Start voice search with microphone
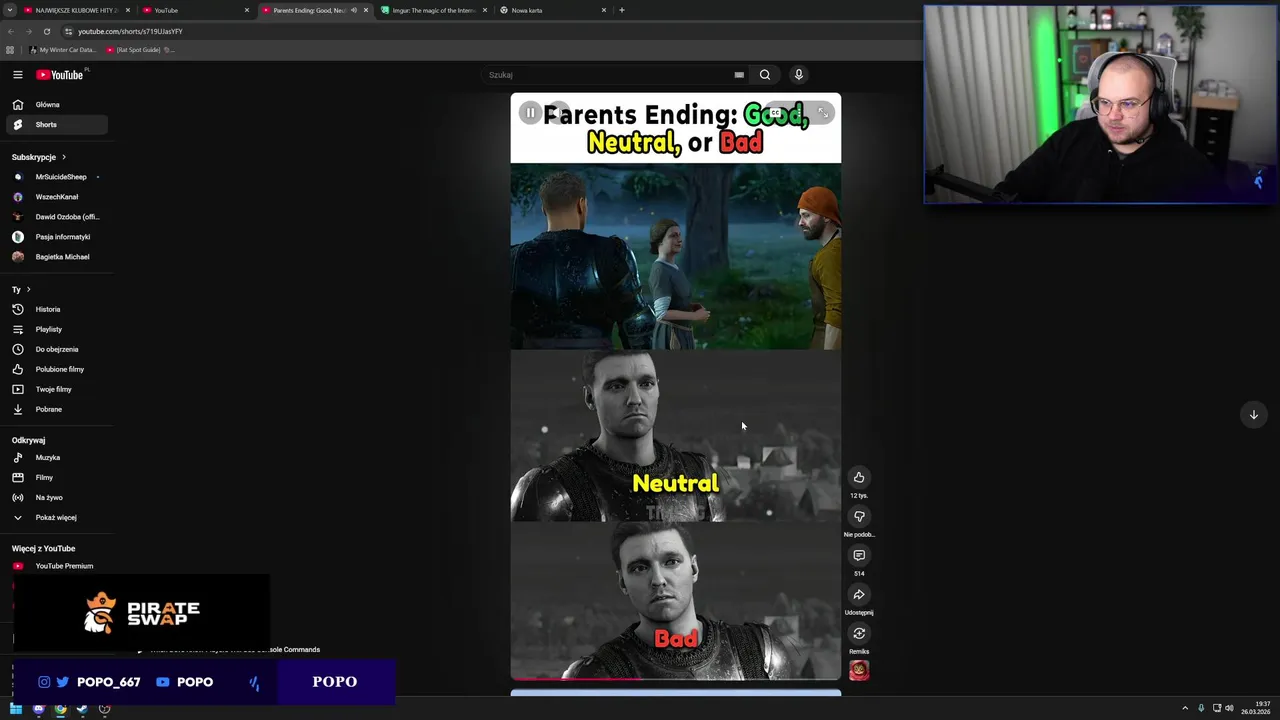 tap(798, 75)
